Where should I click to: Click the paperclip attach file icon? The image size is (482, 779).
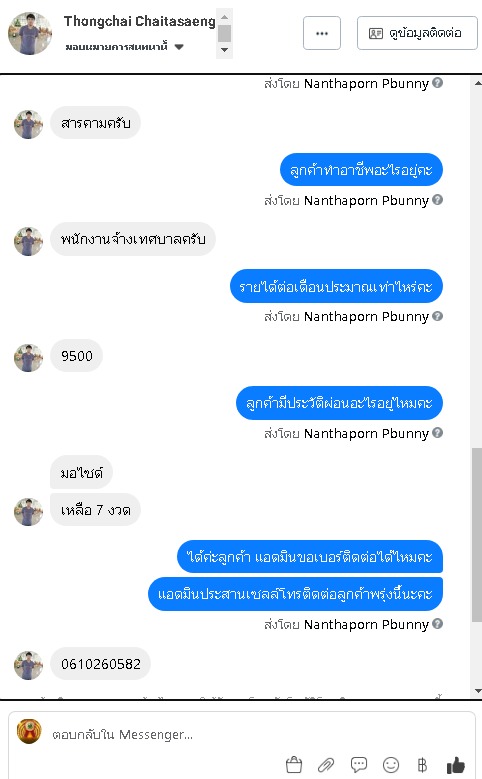pyautogui.click(x=326, y=765)
